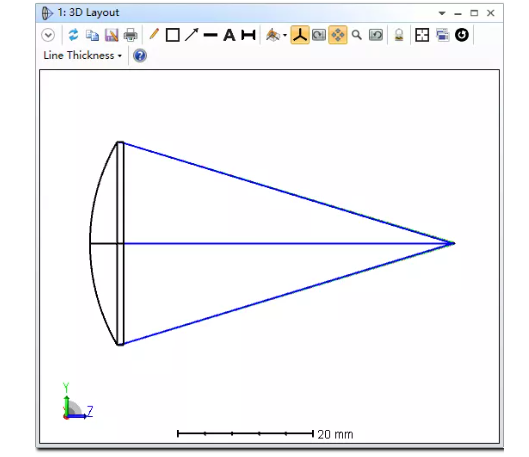Image resolution: width=529 pixels, height=457 pixels.
Task: Select the pencil annotation tool
Action: tap(154, 34)
